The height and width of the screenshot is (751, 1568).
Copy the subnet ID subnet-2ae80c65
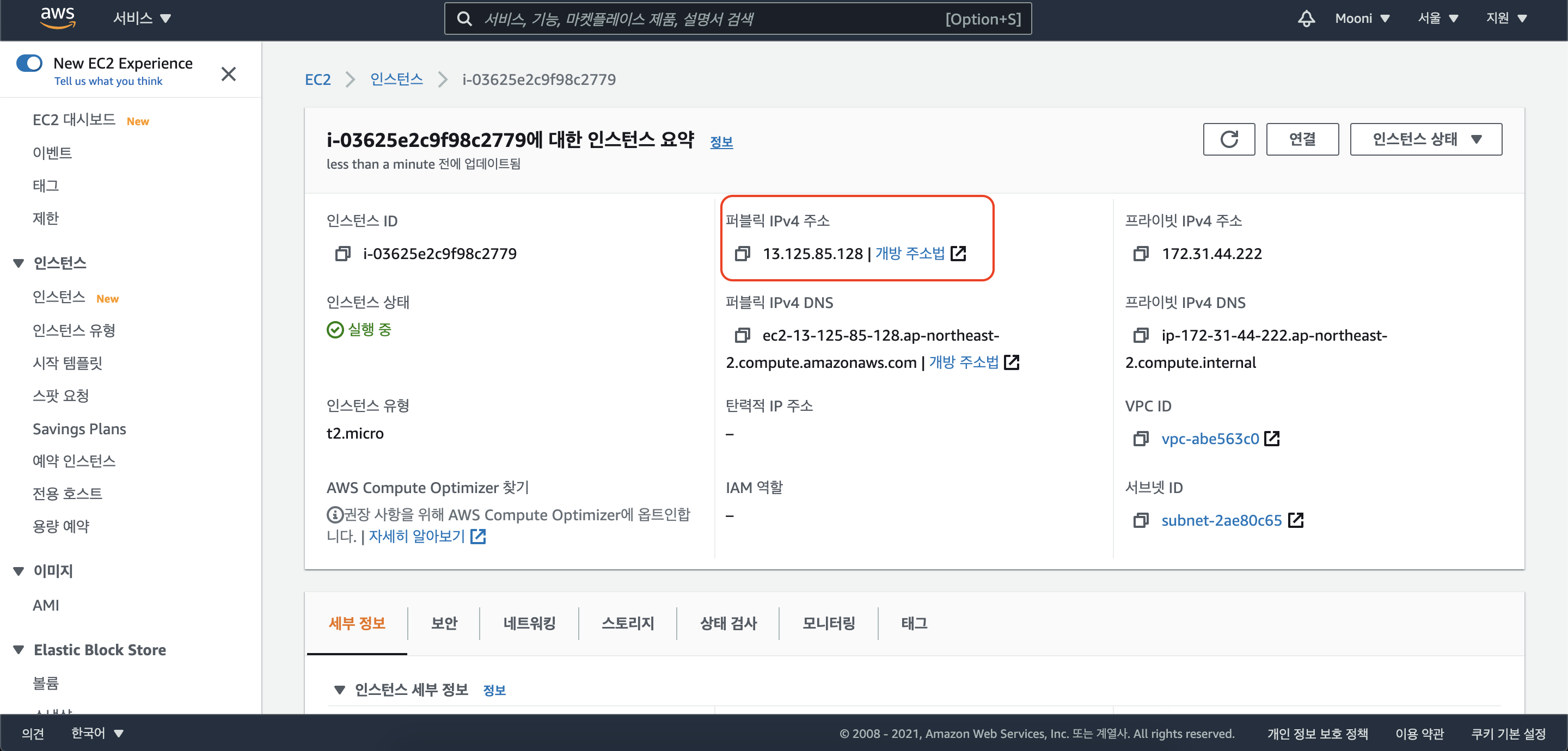[1141, 520]
